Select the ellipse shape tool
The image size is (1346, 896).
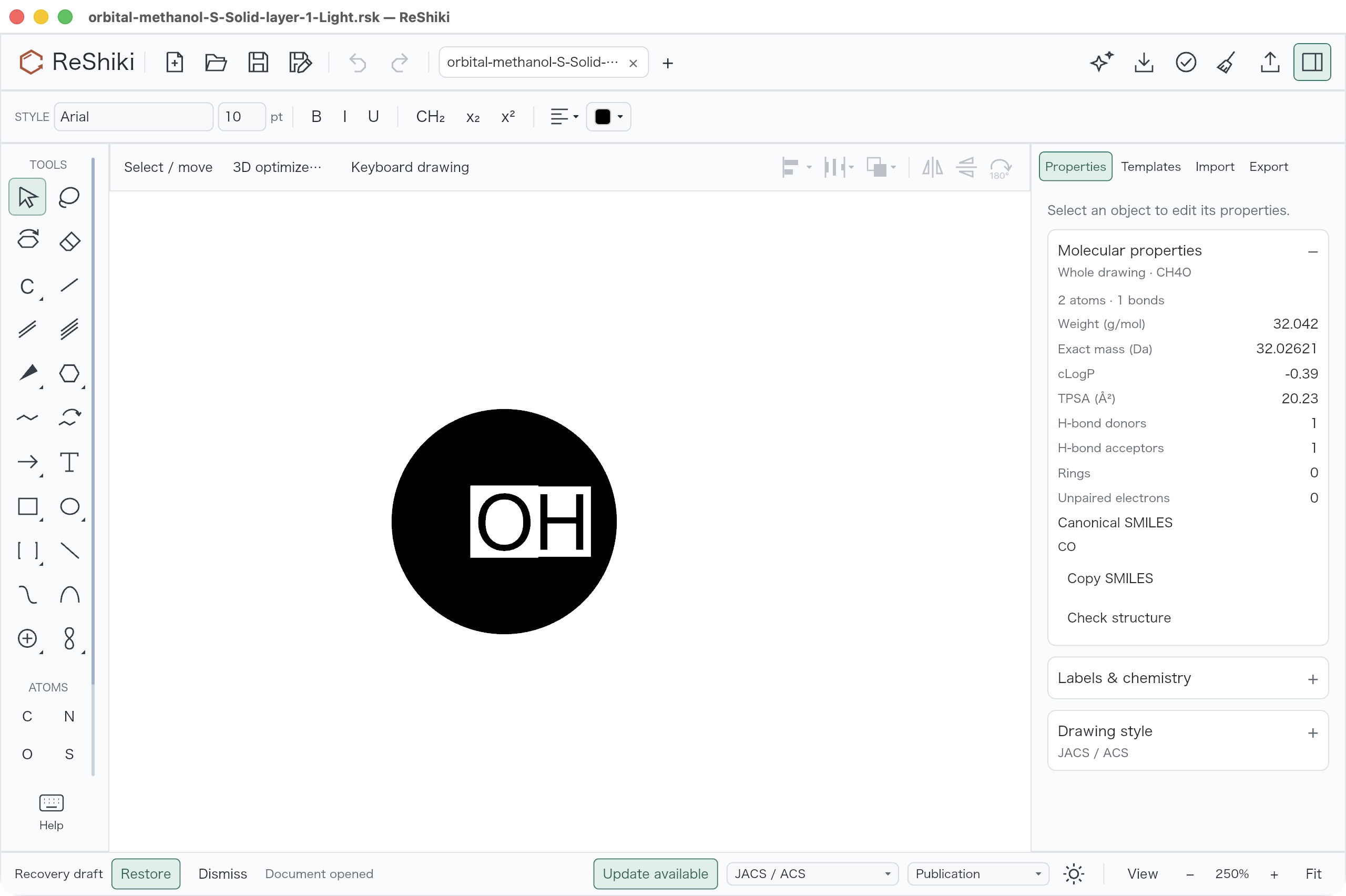coord(69,506)
